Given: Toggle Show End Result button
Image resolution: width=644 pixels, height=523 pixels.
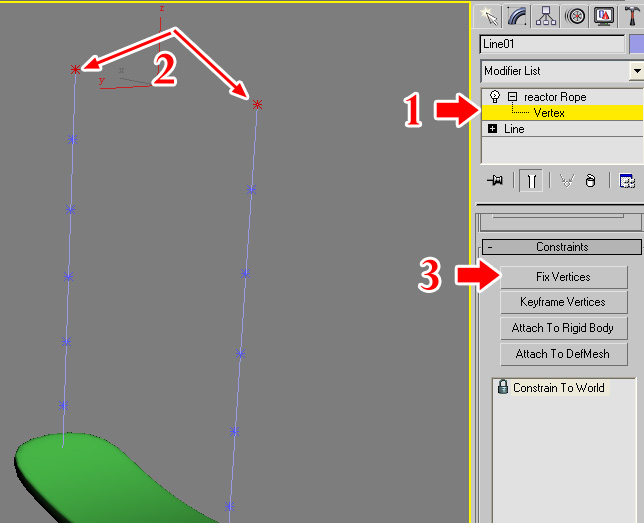Looking at the screenshot, I should coord(531,180).
